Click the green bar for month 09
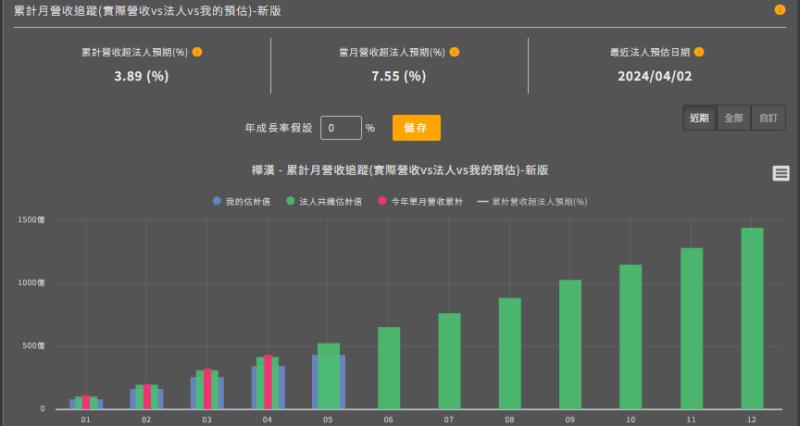 pos(570,344)
